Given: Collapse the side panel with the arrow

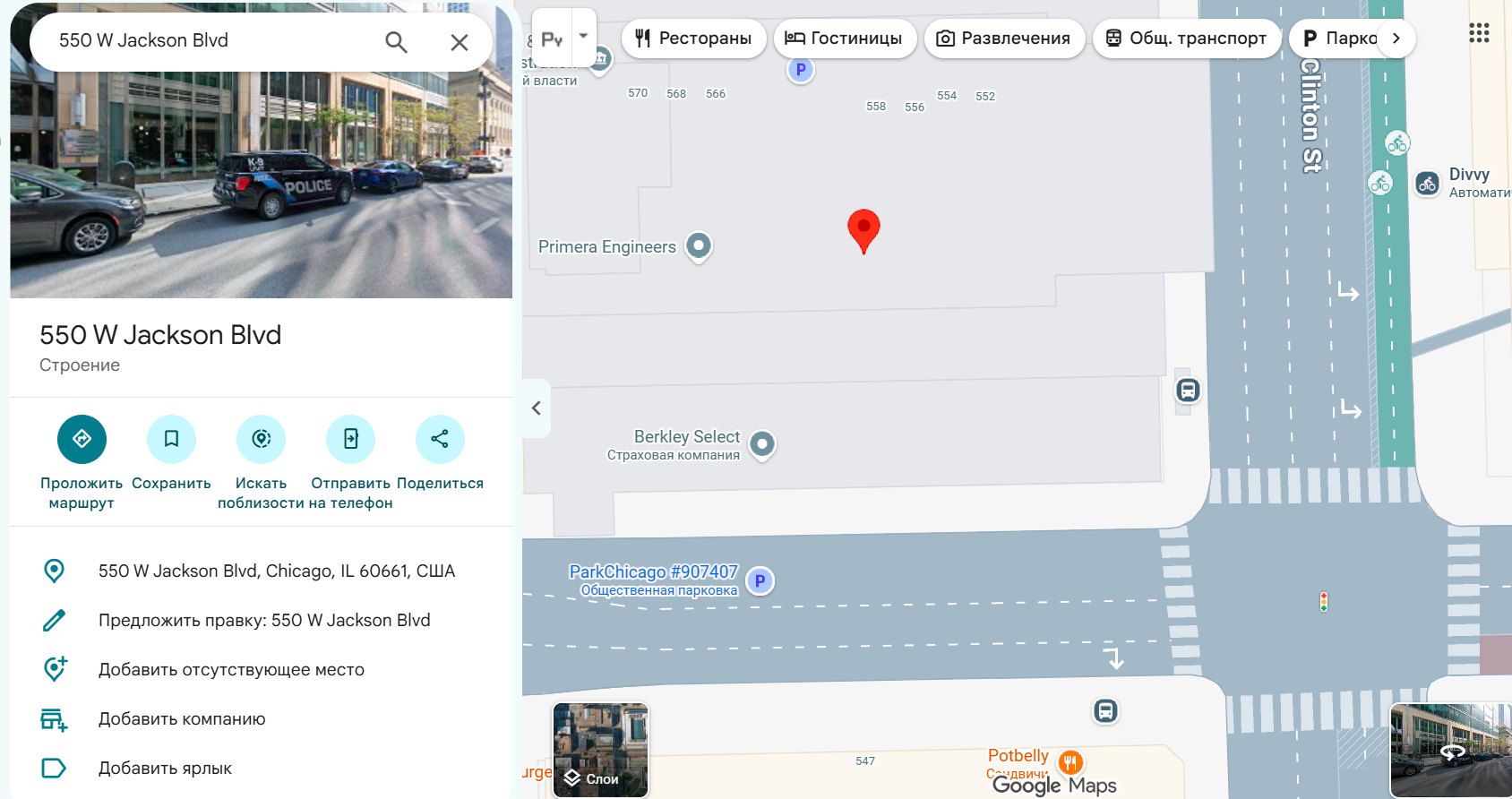Looking at the screenshot, I should coord(537,408).
